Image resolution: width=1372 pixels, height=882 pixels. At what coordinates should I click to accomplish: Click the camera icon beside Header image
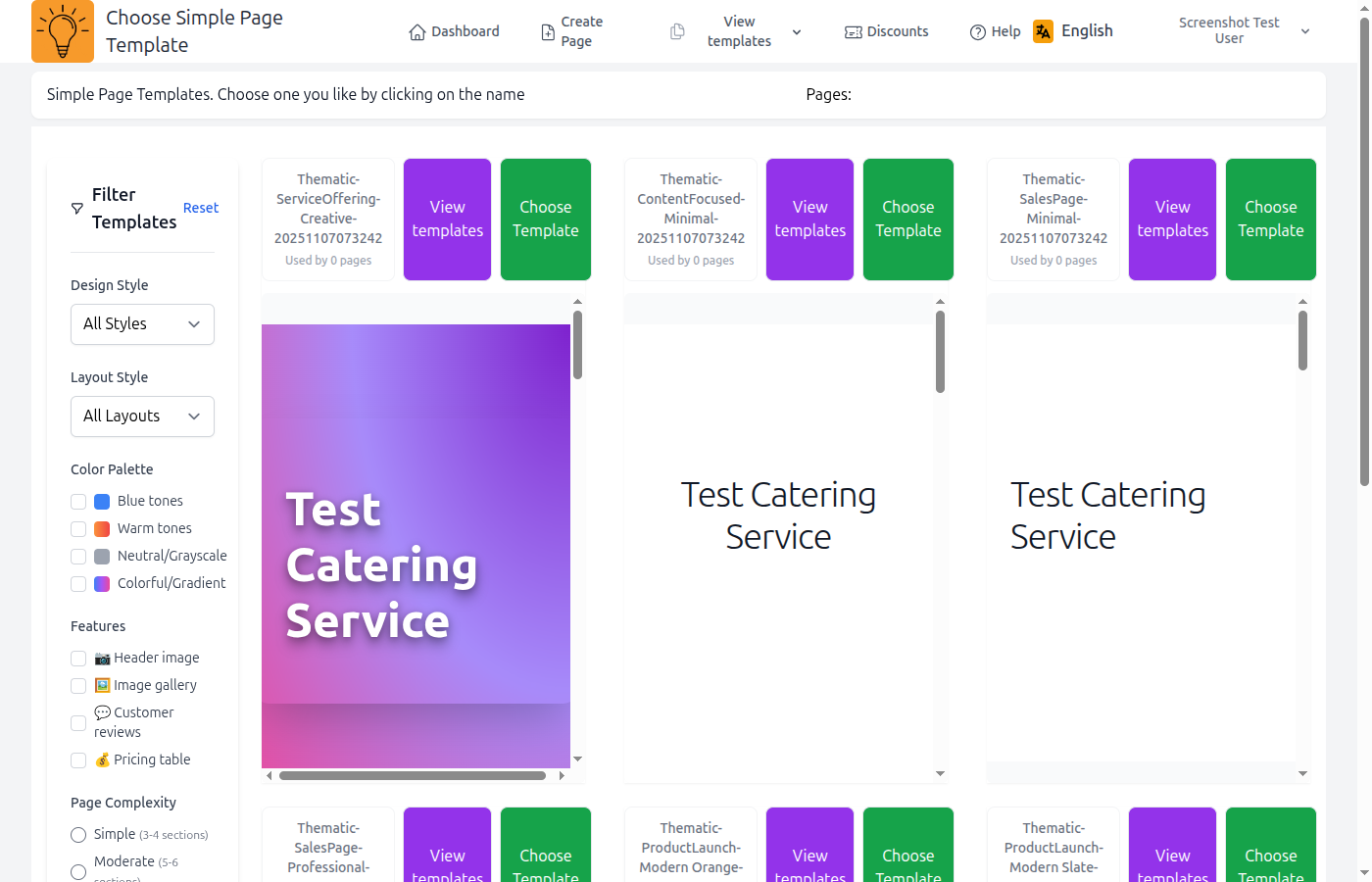pyautogui.click(x=102, y=658)
